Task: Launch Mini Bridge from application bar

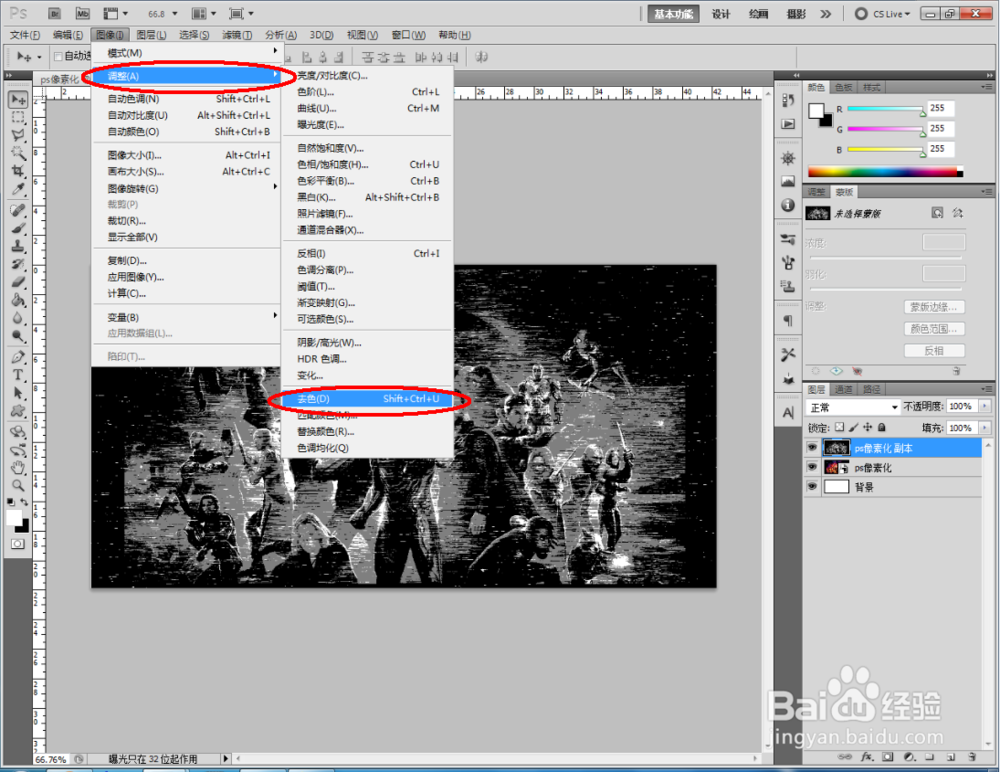Action: (82, 13)
